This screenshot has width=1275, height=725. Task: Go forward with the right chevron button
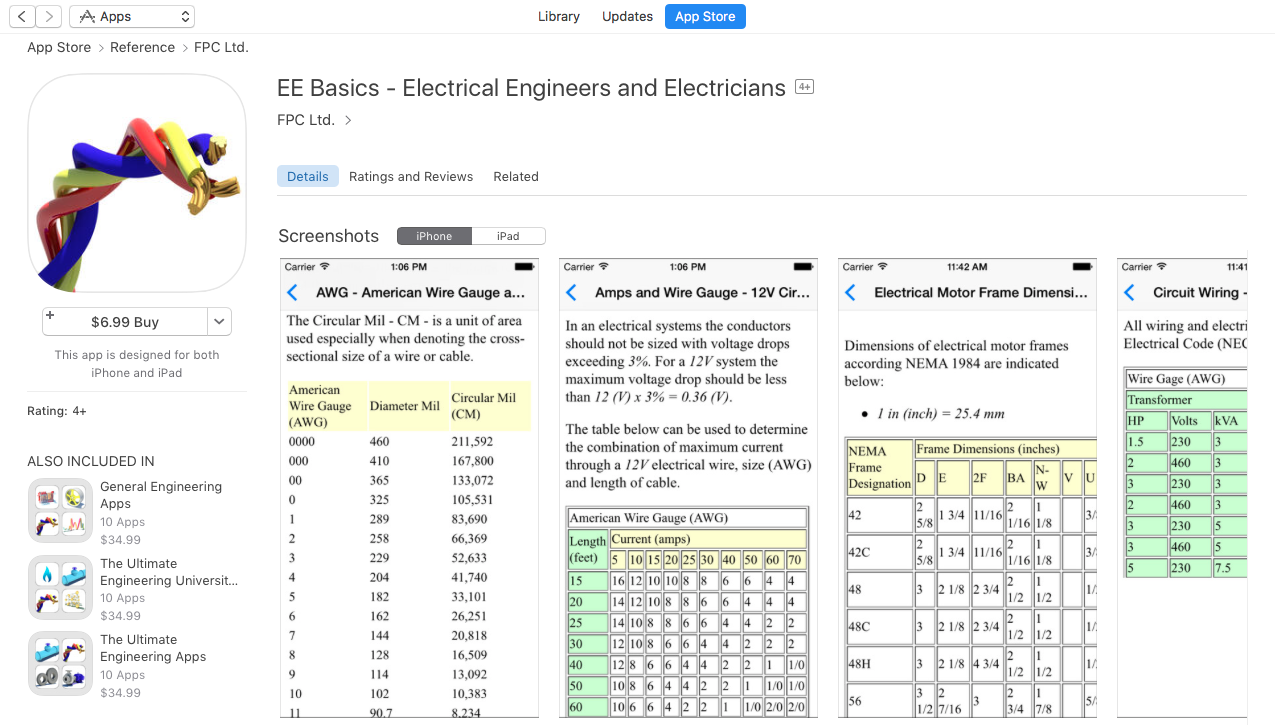[49, 16]
